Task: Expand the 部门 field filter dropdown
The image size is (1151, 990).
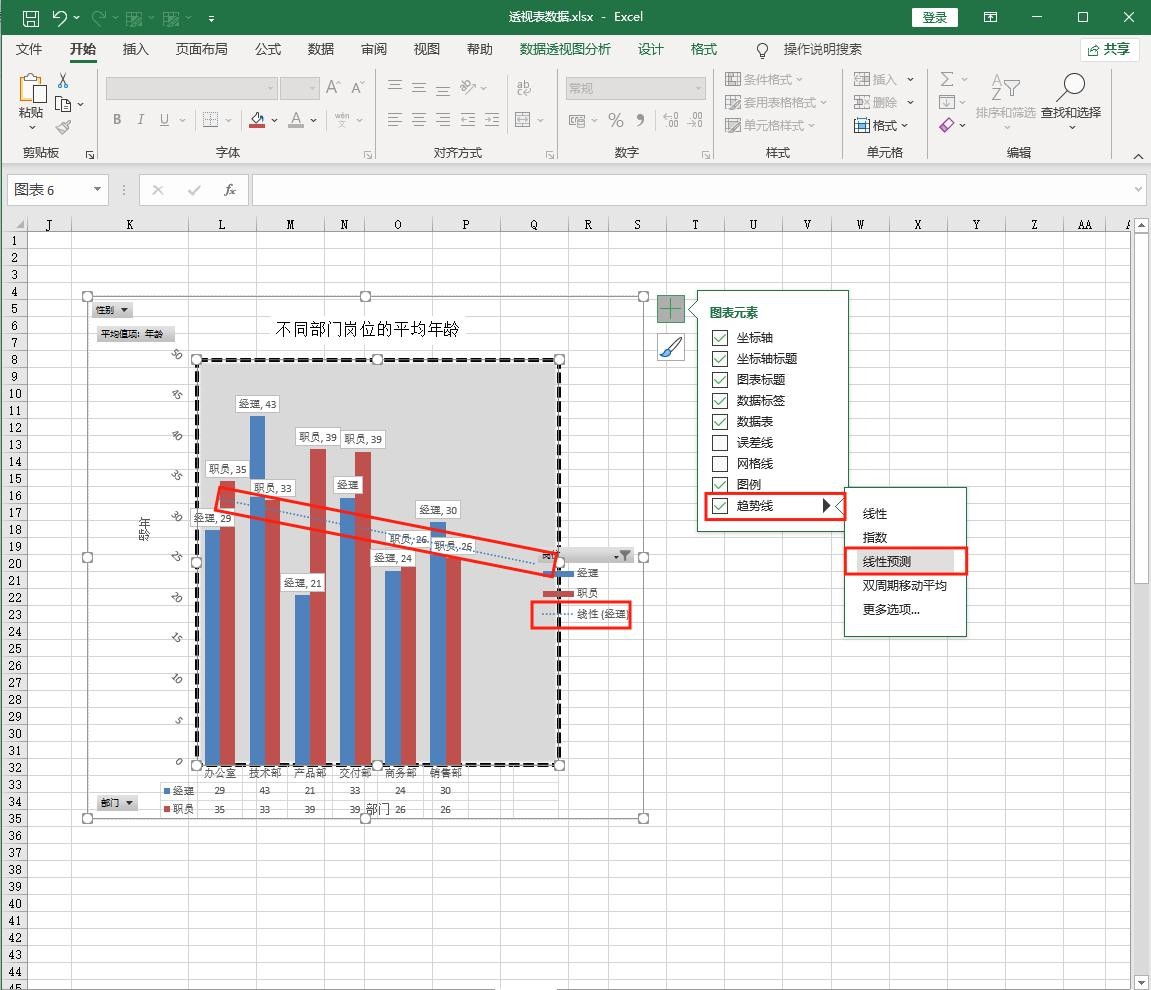Action: 117,803
